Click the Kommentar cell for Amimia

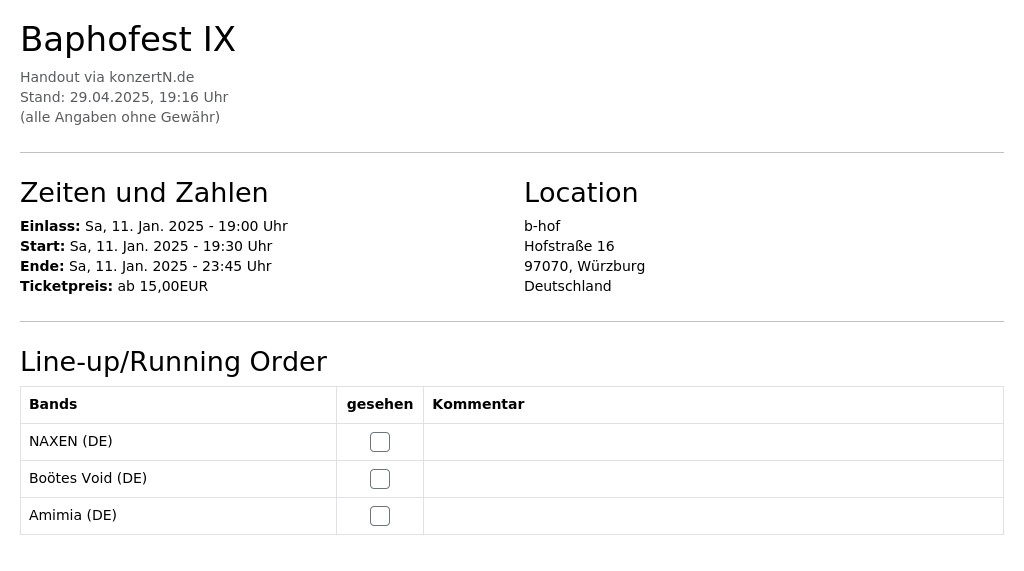coord(713,516)
